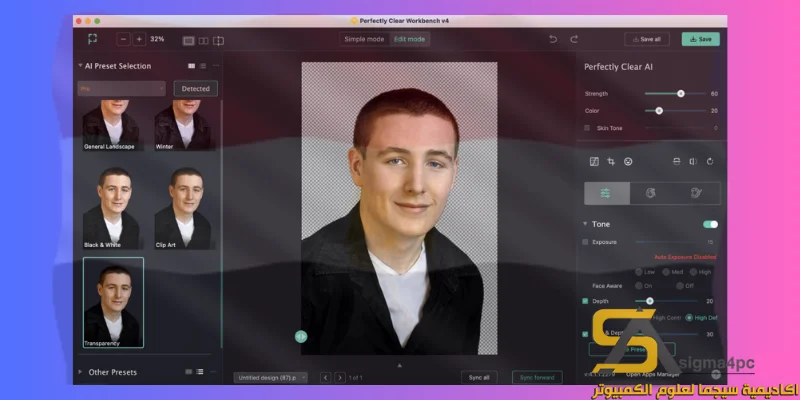The width and height of the screenshot is (800, 400).
Task: Select the Transparency preset thumbnail
Action: [x=113, y=303]
